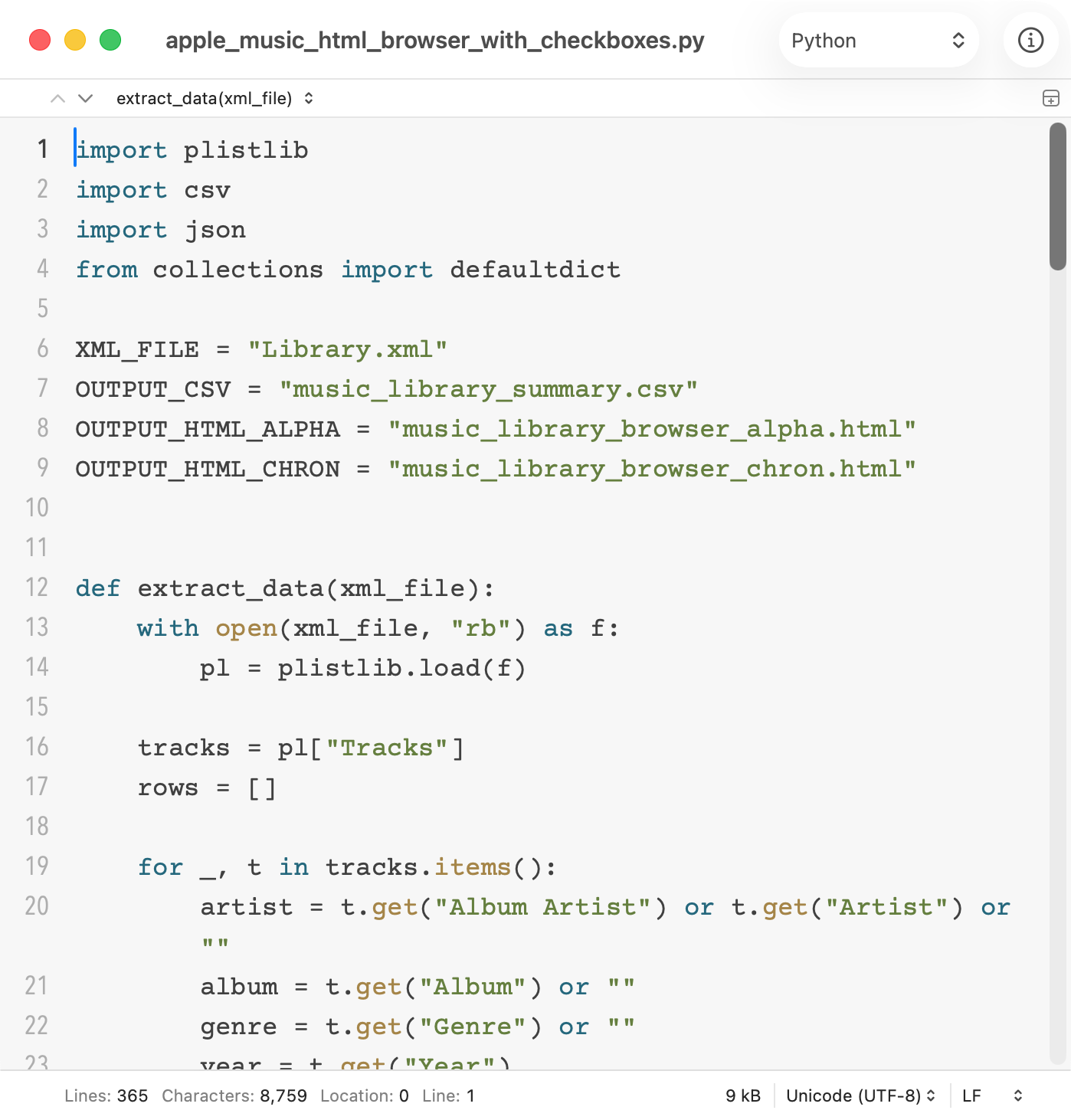This screenshot has height=1120, width=1071.
Task: Click line number 12 in gutter
Action: pyautogui.click(x=37, y=588)
